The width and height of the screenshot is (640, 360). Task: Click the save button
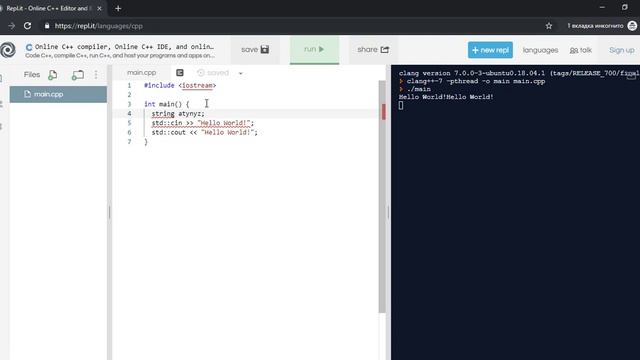click(x=255, y=50)
